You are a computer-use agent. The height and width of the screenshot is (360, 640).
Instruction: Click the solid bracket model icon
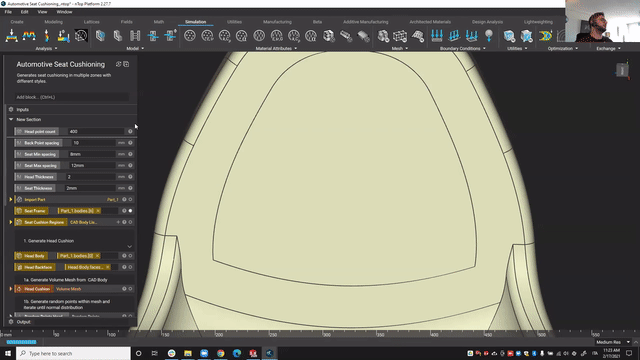[118, 36]
